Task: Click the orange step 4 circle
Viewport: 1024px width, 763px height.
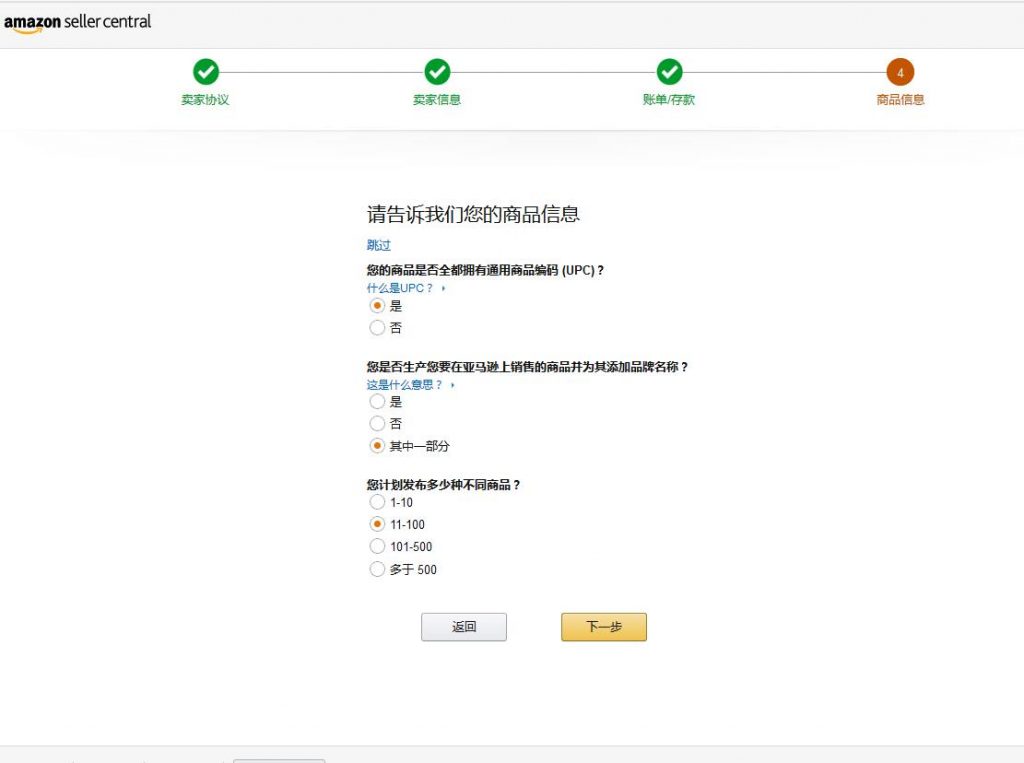Action: (900, 72)
